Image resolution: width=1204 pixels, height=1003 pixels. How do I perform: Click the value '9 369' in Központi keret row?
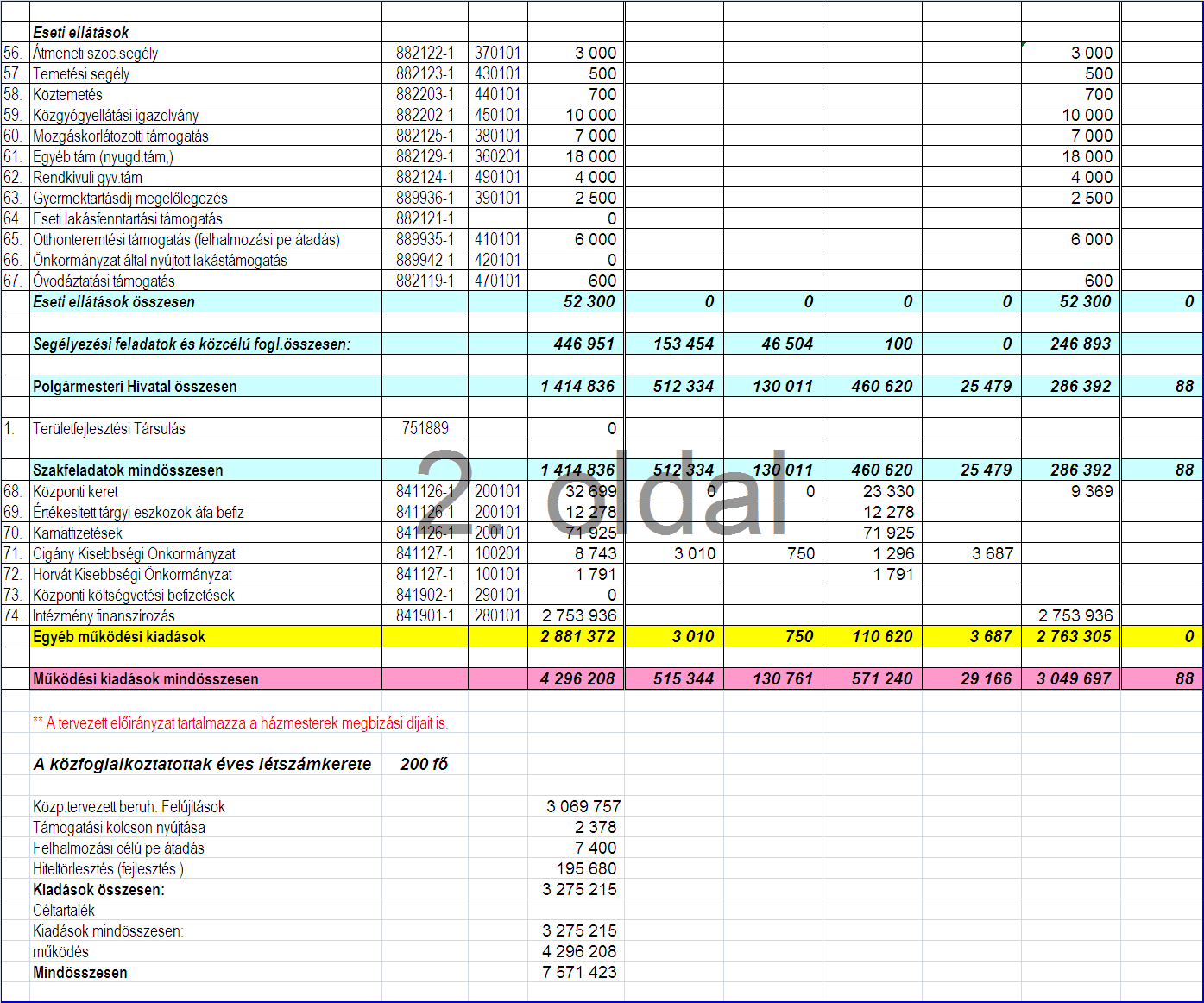(x=1093, y=491)
